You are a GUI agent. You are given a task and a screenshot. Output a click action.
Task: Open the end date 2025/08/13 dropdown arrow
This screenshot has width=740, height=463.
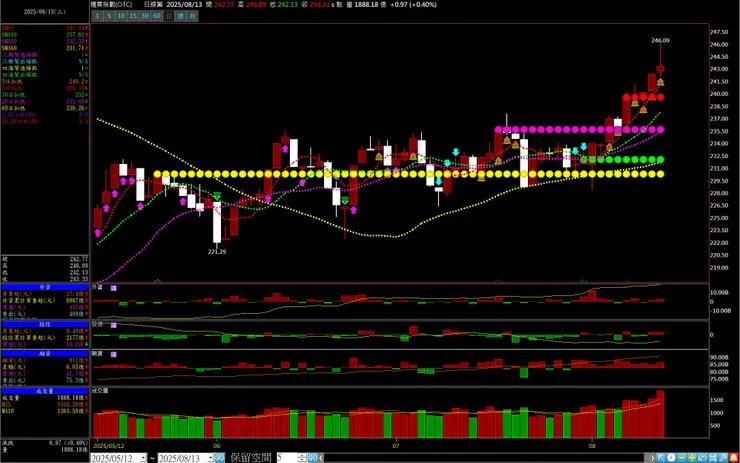click(210, 458)
